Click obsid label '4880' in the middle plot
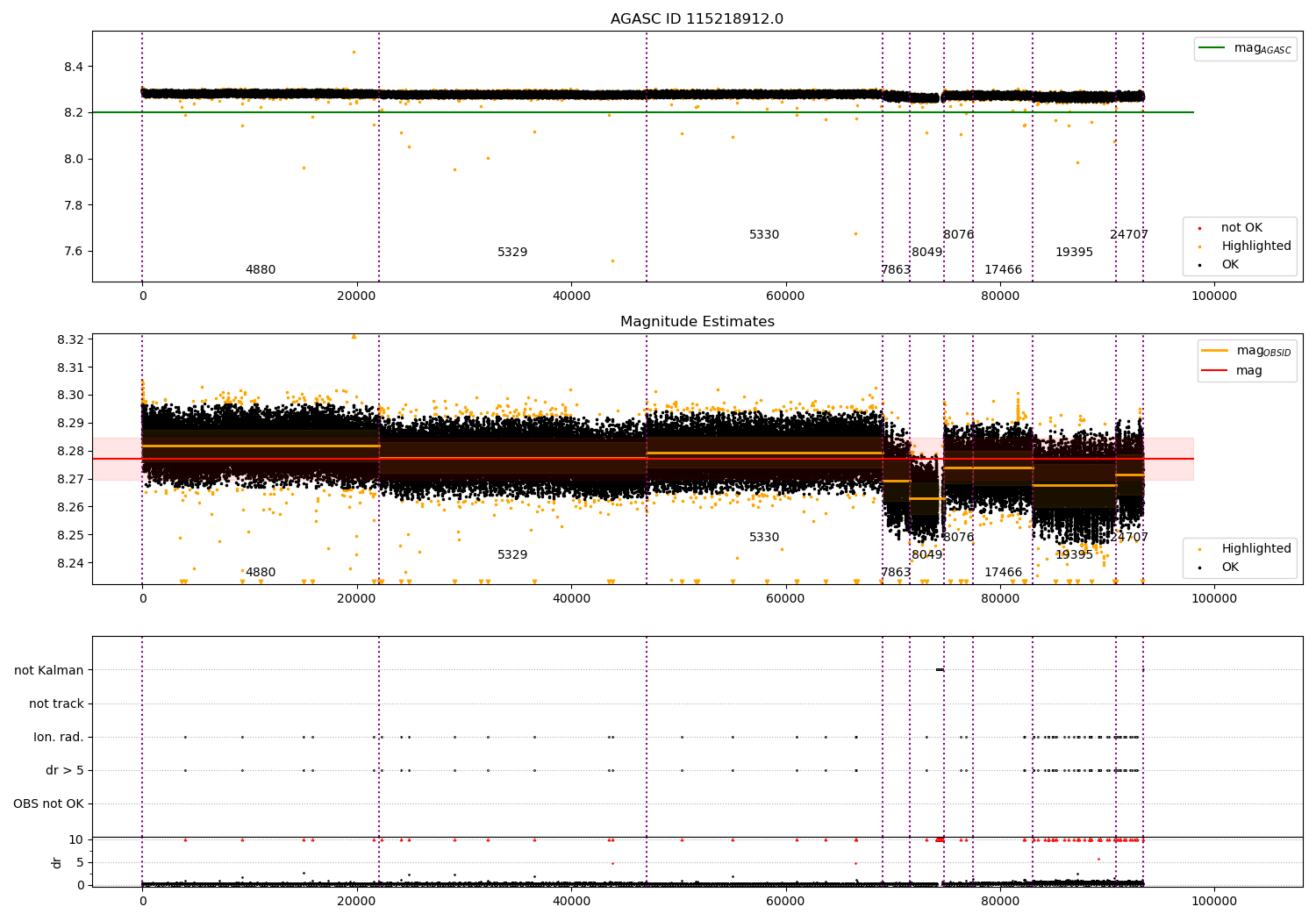Image resolution: width=1316 pixels, height=921 pixels. [261, 573]
